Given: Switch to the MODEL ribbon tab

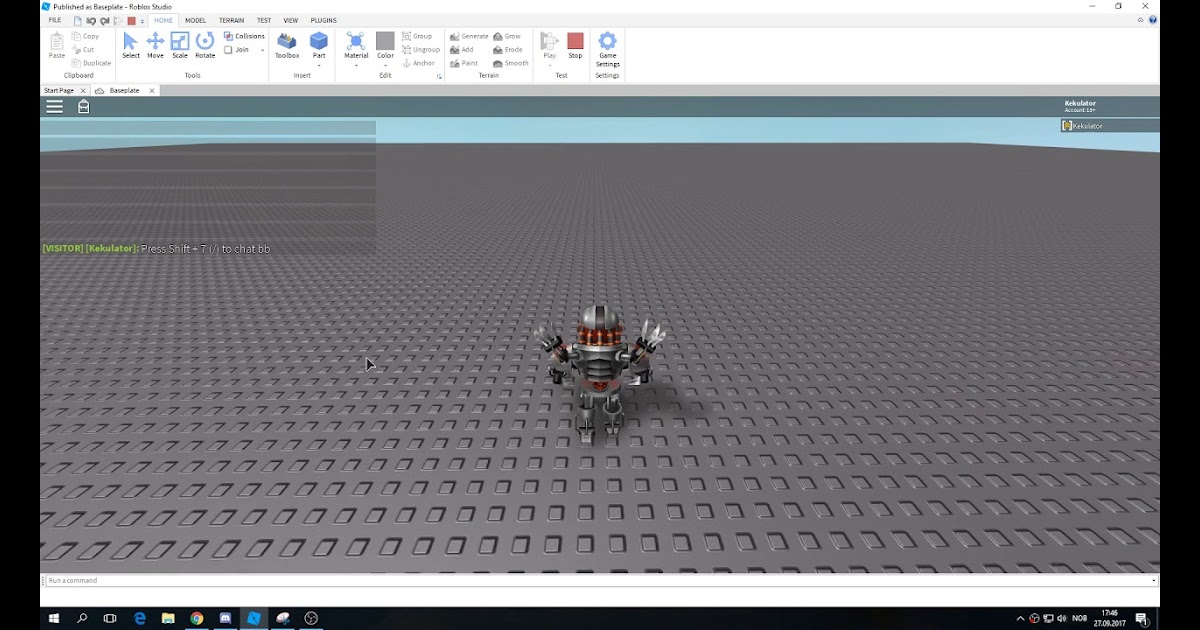Looking at the screenshot, I should tap(196, 20).
